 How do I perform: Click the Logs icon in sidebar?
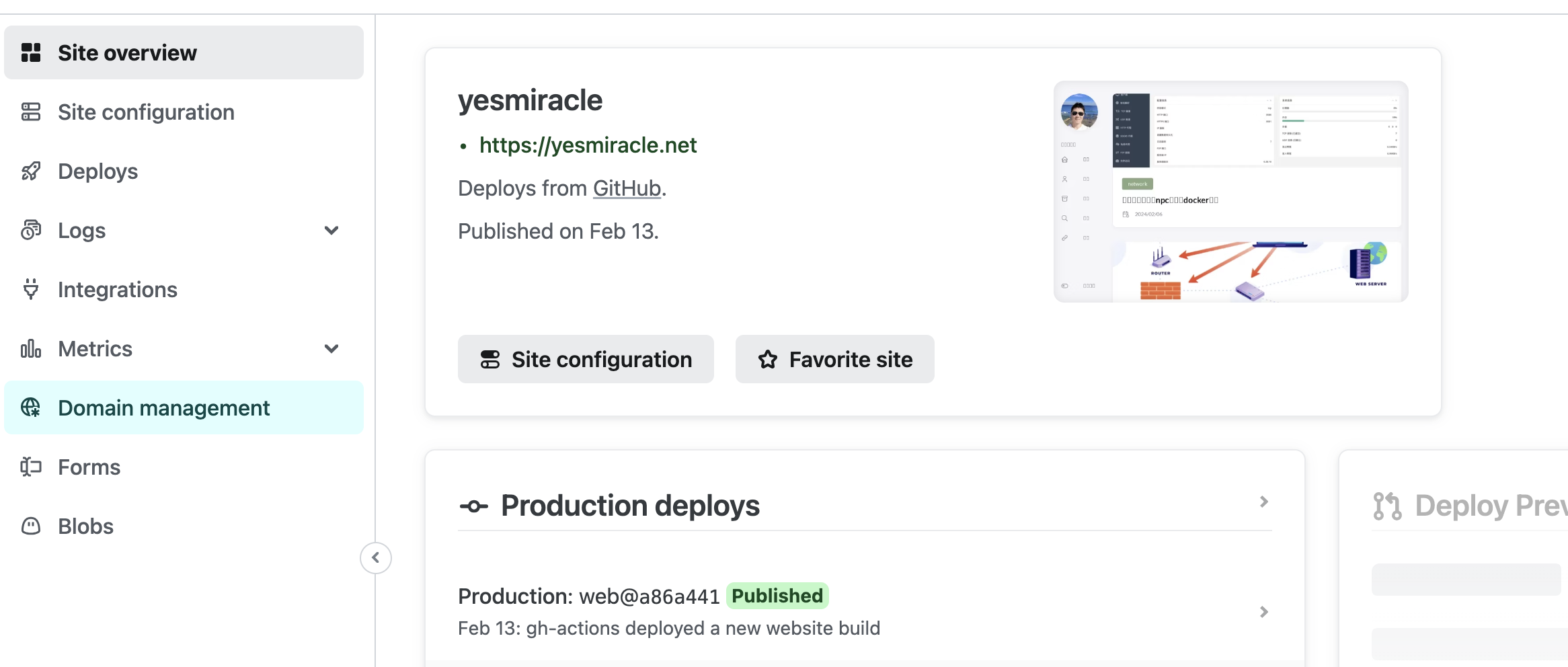click(x=31, y=230)
